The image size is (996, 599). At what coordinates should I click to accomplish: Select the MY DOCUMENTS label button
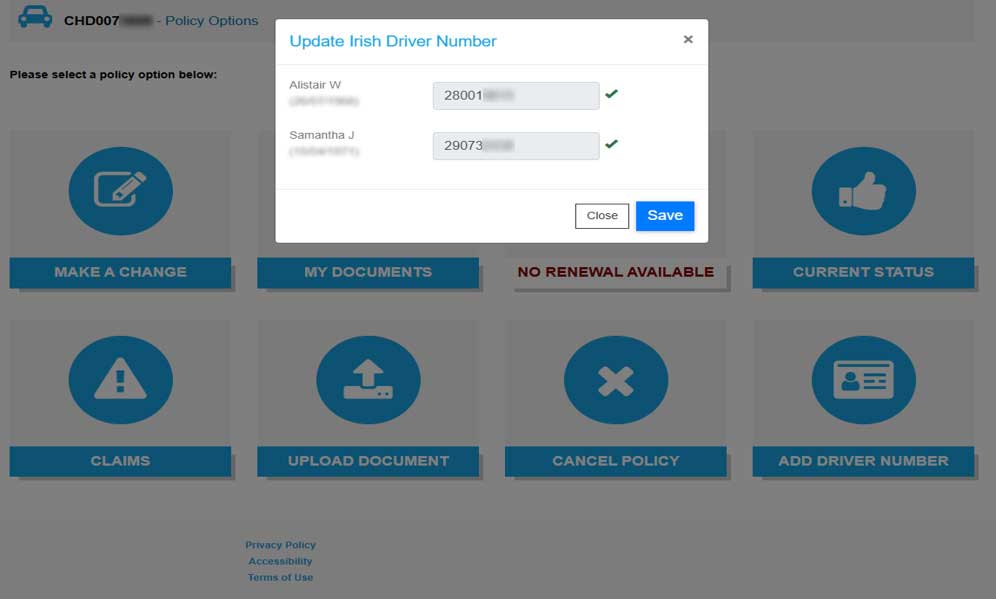368,272
